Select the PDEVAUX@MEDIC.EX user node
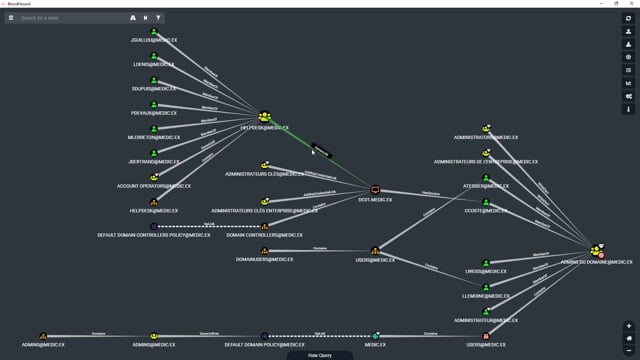 click(154, 104)
